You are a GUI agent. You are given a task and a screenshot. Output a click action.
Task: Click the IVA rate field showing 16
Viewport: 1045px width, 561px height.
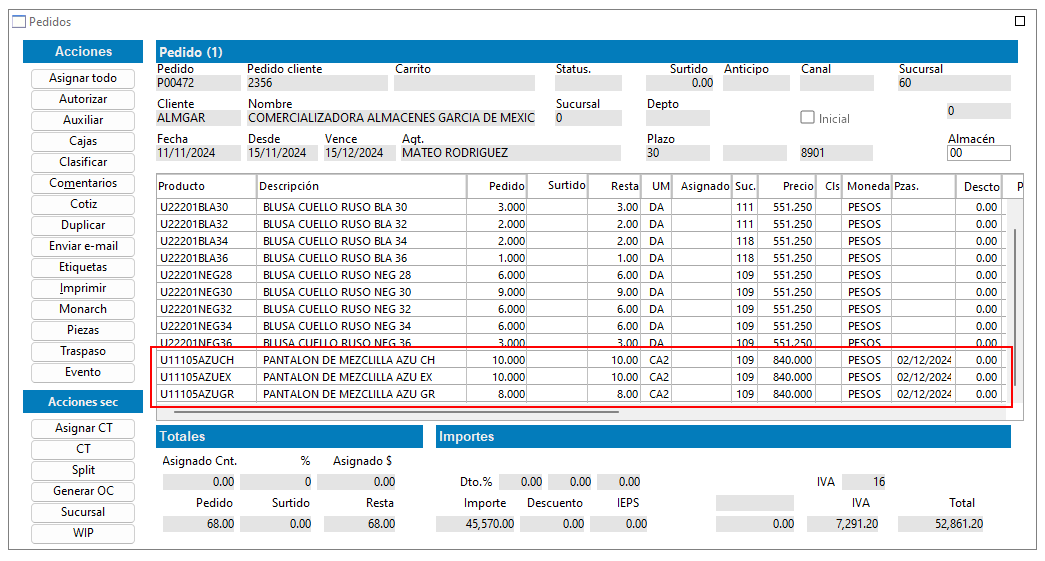tap(864, 482)
